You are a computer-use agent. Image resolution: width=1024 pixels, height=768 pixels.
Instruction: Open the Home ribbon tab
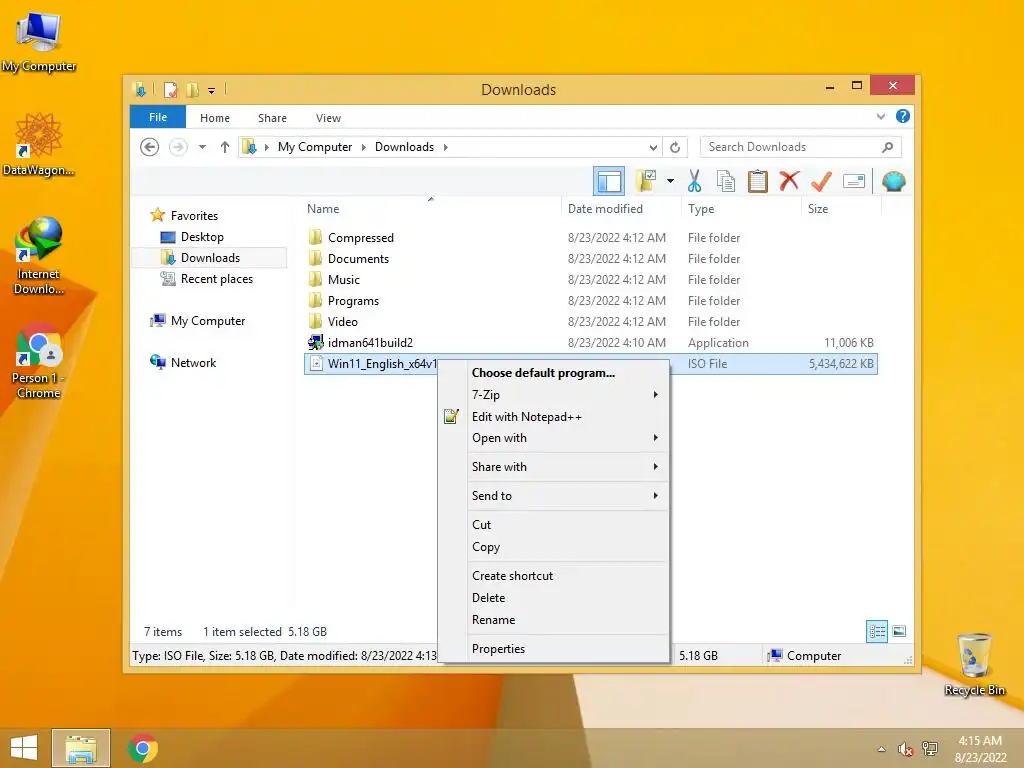(x=215, y=118)
